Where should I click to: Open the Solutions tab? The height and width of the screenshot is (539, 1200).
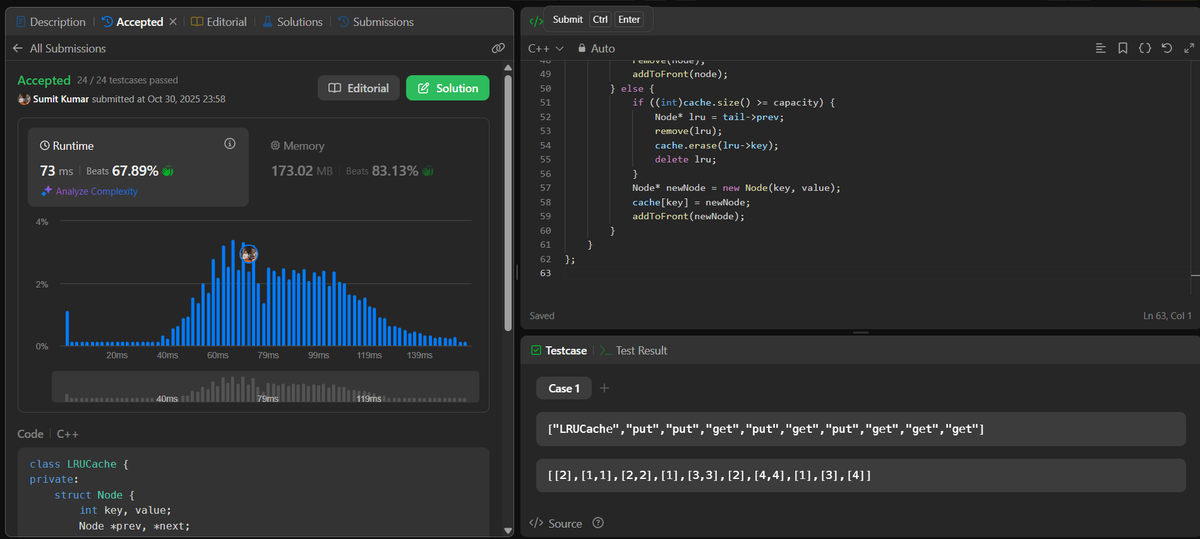point(293,21)
